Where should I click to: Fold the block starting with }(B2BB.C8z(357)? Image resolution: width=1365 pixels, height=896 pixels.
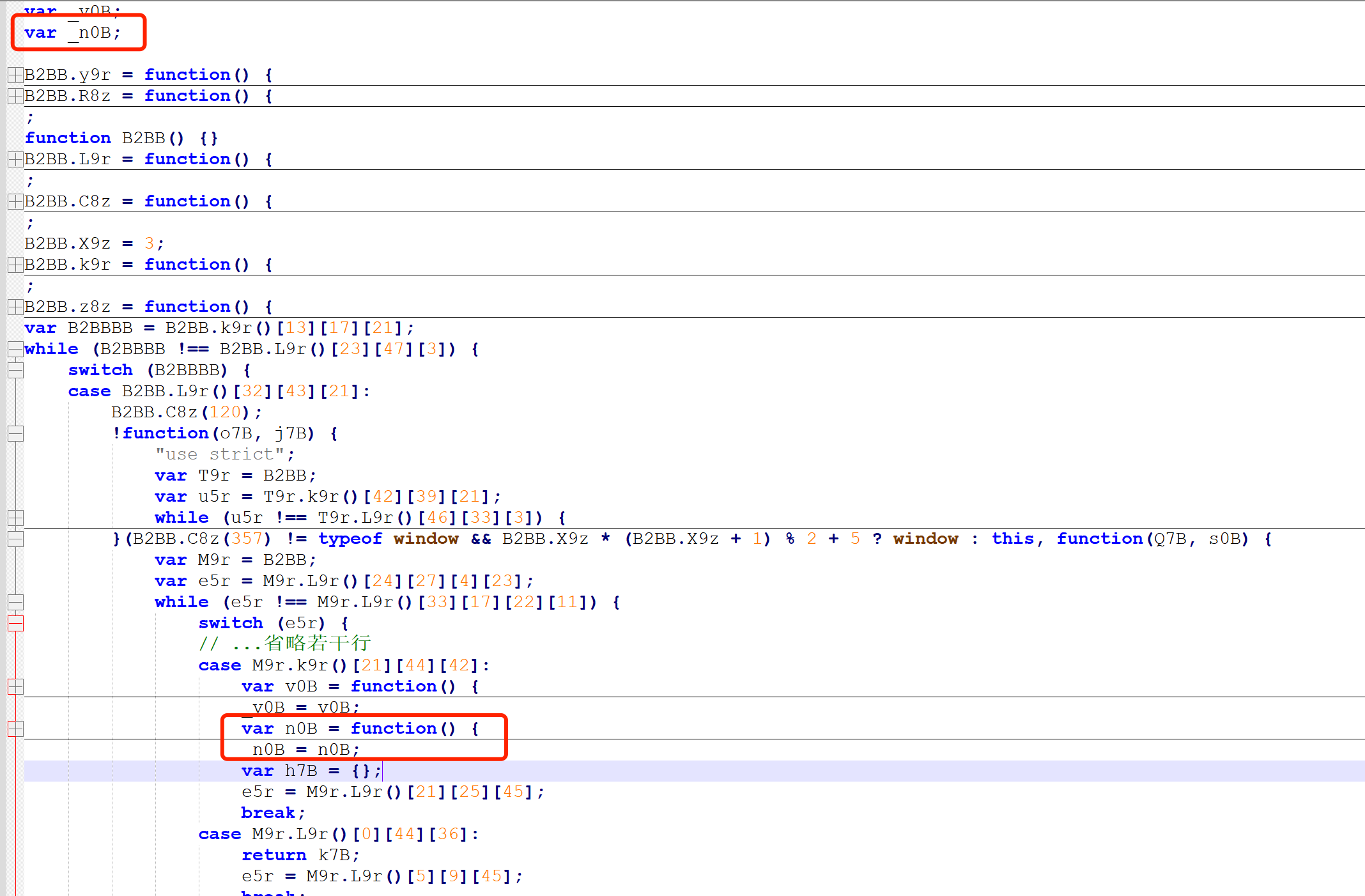(15, 539)
